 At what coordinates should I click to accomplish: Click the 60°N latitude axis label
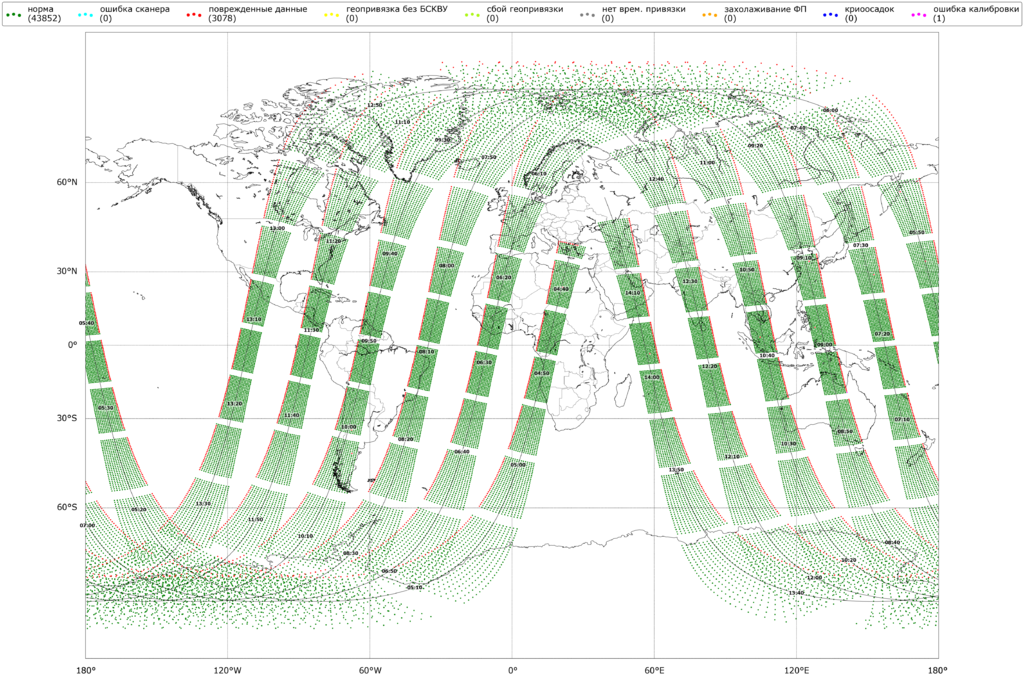[x=67, y=183]
